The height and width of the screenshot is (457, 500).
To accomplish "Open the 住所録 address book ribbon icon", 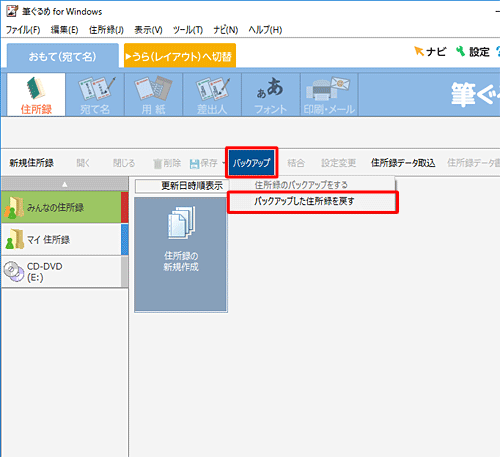I will (36, 95).
